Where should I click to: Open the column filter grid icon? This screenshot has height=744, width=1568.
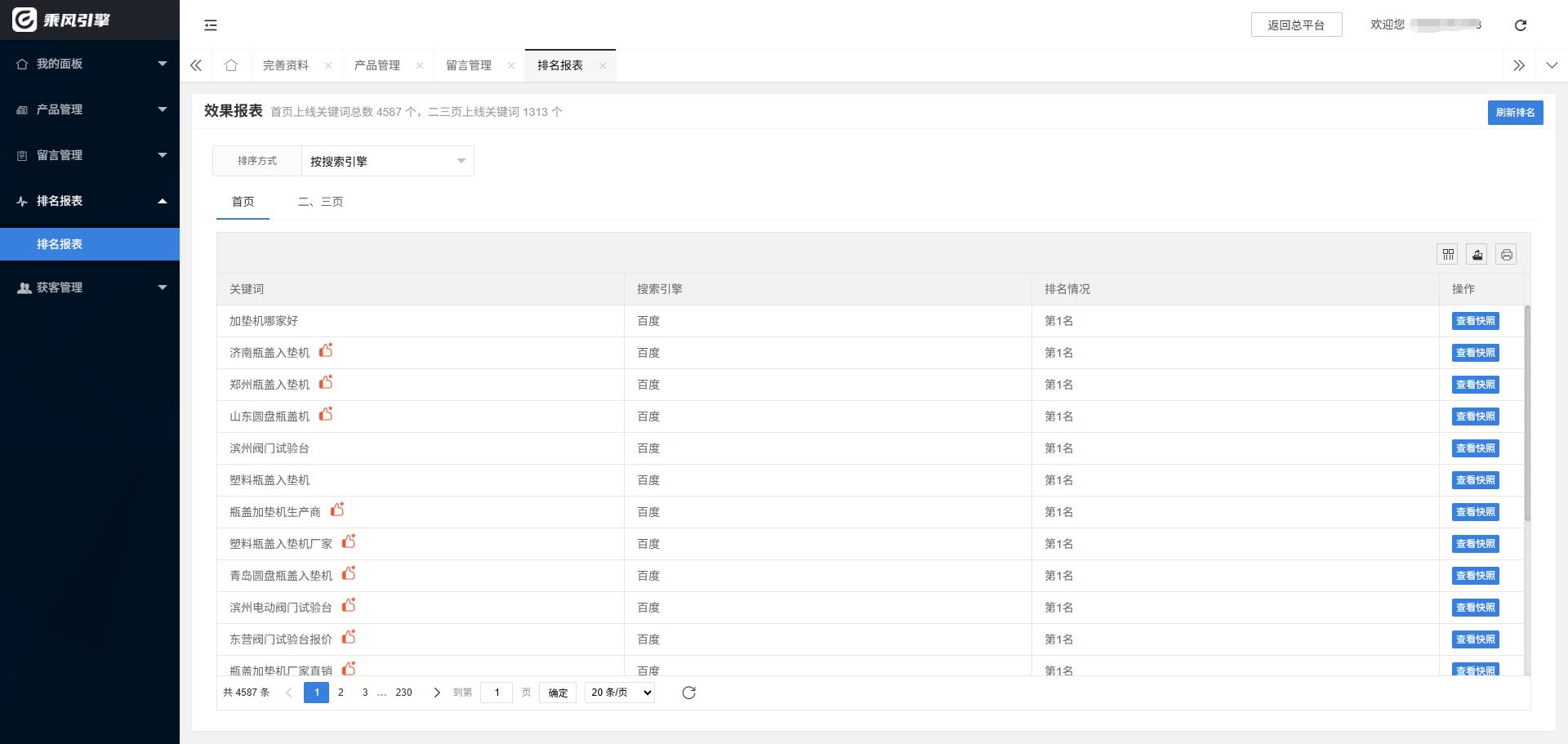coord(1448,255)
